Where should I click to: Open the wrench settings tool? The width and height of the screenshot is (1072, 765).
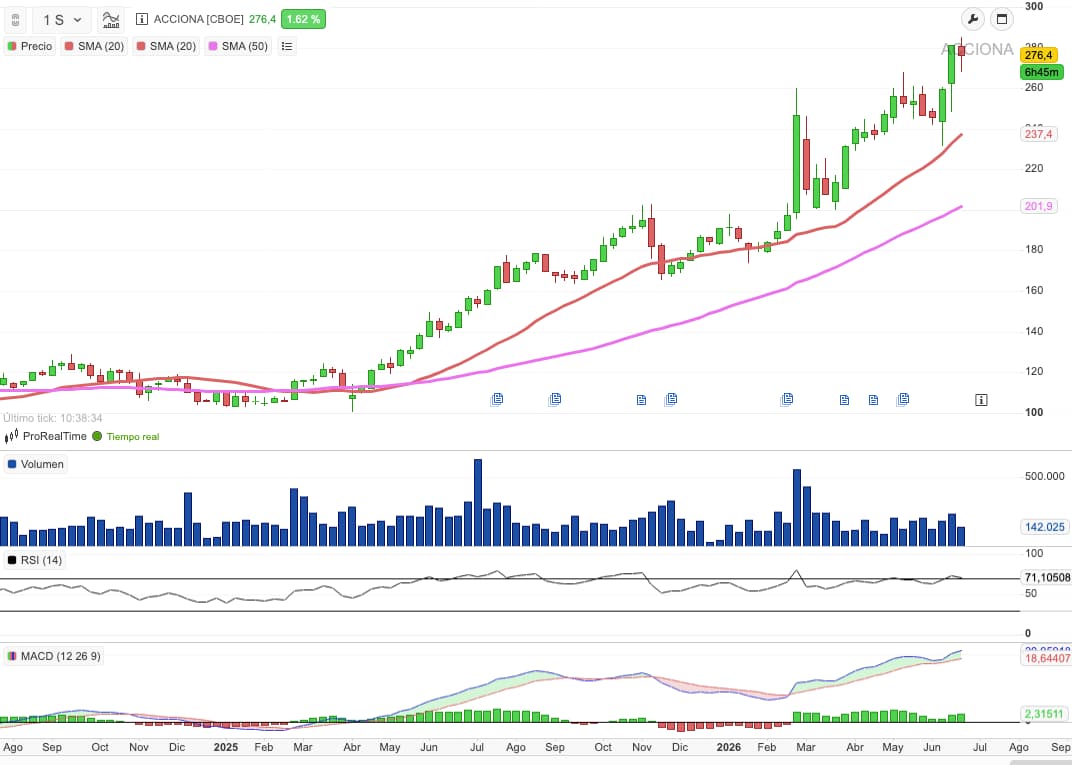point(972,19)
